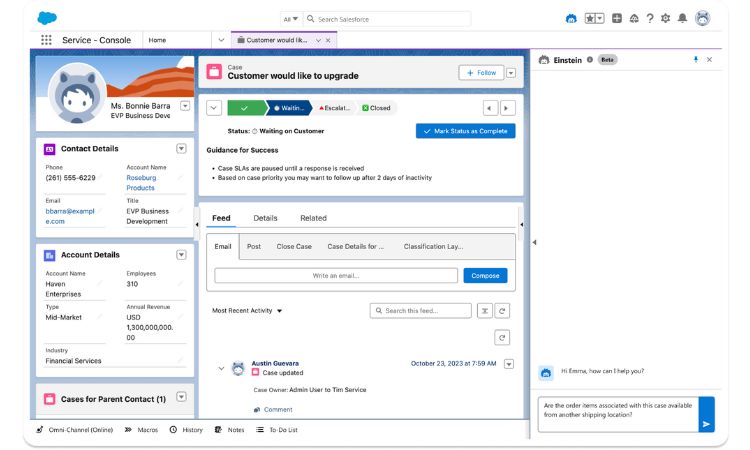Image resolution: width=750 pixels, height=450 pixels.
Task: Click the Cases for Parent Contact icon
Action: tap(50, 399)
